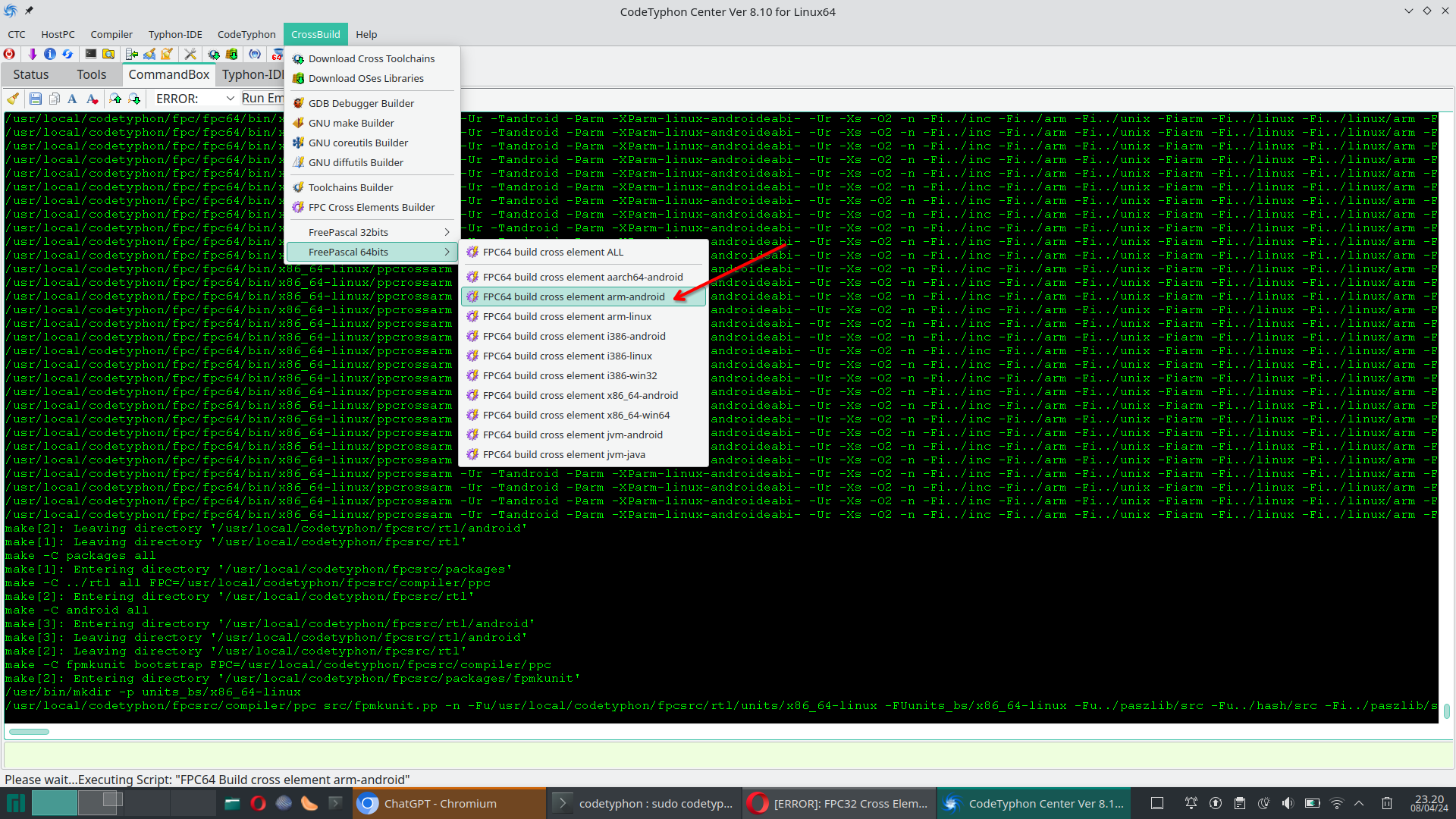This screenshot has width=1456, height=819.
Task: Choose FPC64 build cross element i386-linux
Action: coord(584,356)
